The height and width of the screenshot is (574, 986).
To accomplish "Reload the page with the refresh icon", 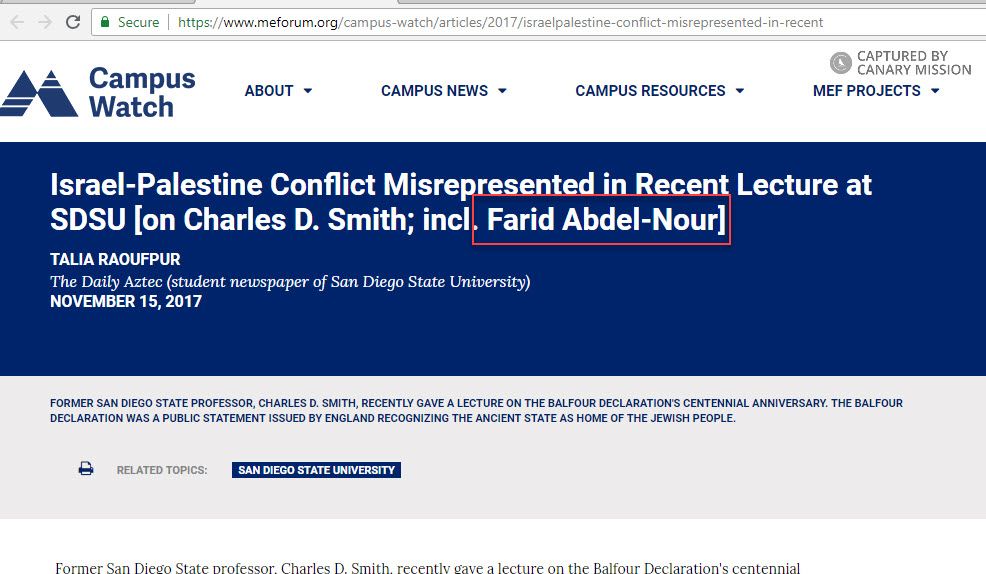I will (73, 22).
